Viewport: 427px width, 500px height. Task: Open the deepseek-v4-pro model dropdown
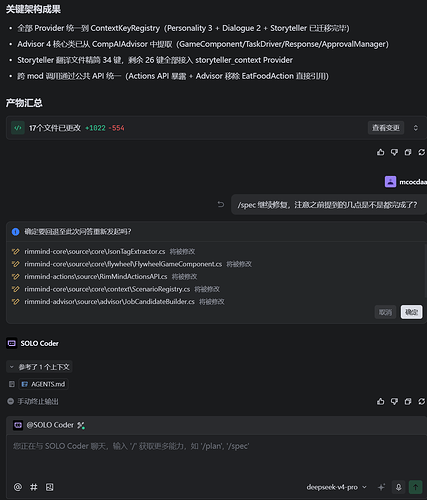point(337,487)
